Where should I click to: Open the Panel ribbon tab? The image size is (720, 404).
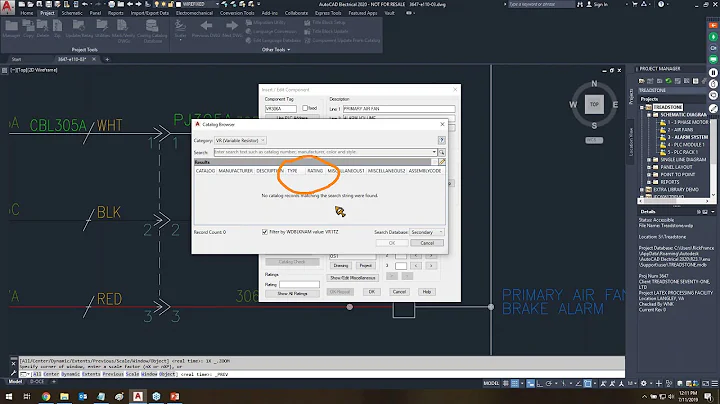click(95, 13)
